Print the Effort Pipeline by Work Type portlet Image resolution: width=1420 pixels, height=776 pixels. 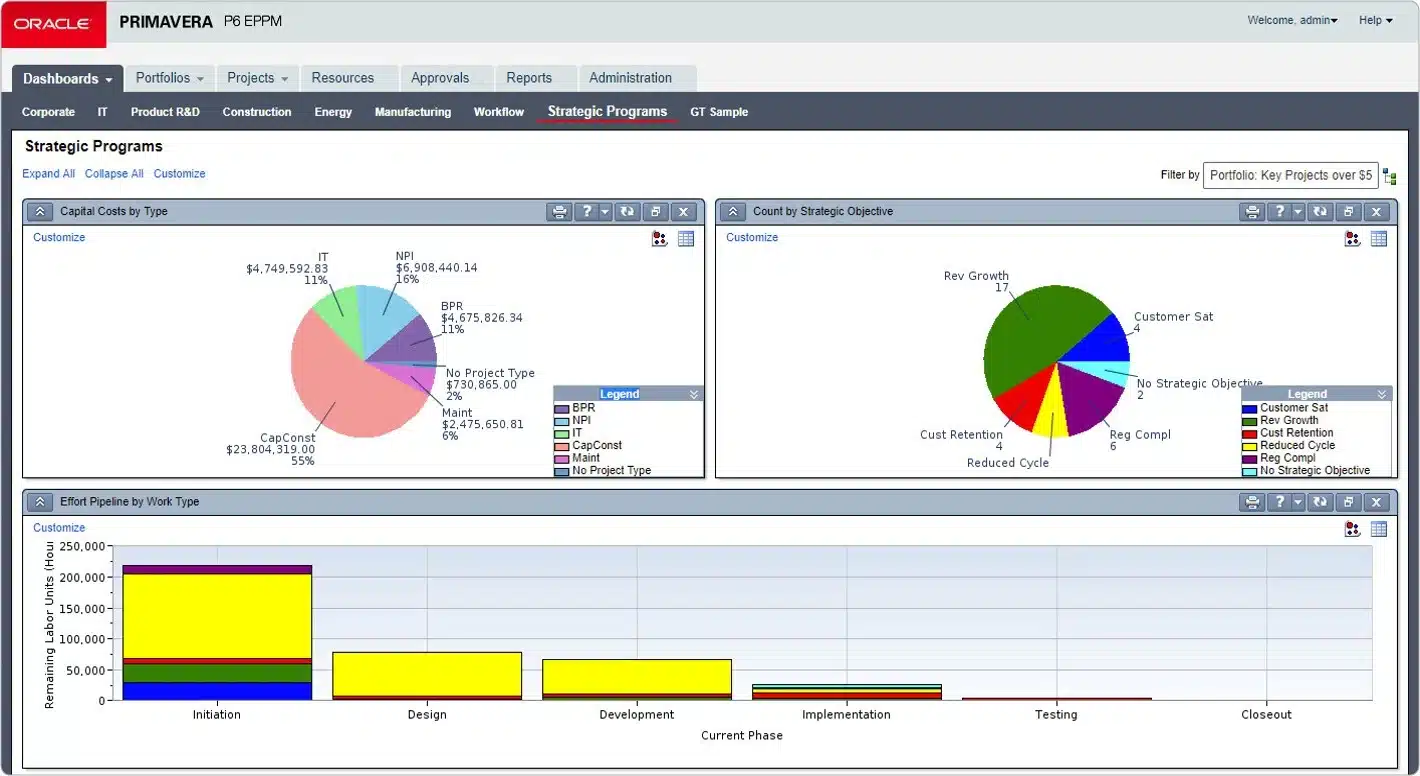tap(1253, 502)
